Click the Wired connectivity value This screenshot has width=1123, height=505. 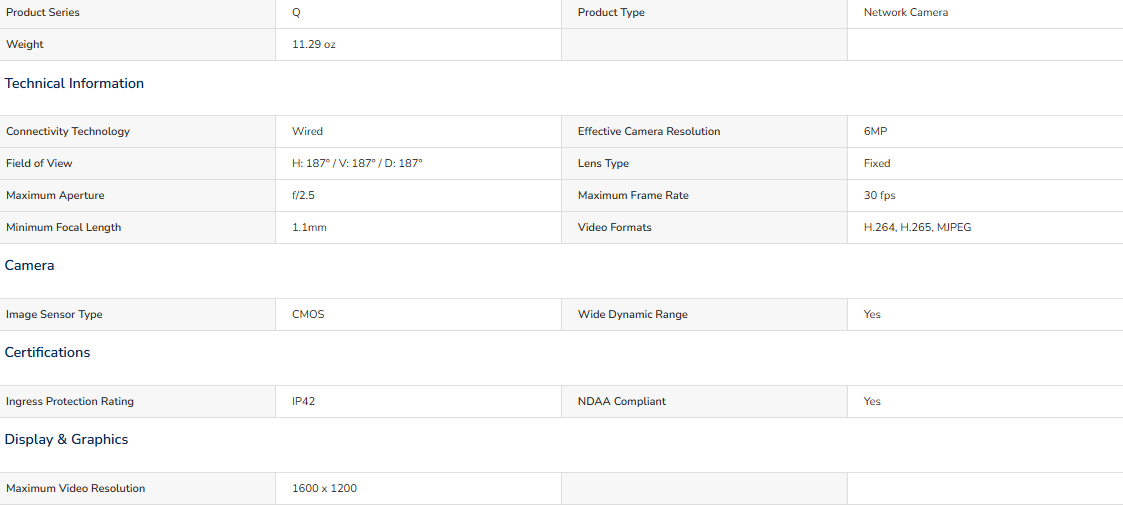[307, 132]
